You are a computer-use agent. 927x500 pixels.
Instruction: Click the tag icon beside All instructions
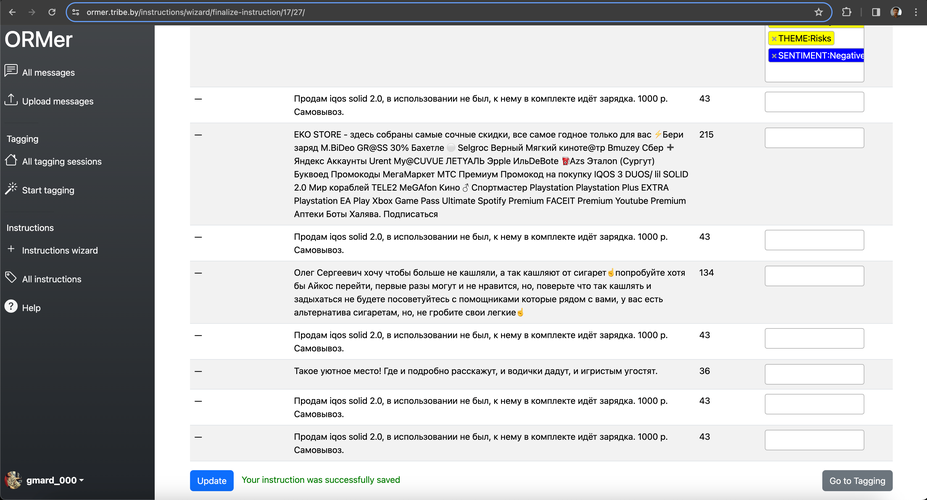click(x=11, y=278)
